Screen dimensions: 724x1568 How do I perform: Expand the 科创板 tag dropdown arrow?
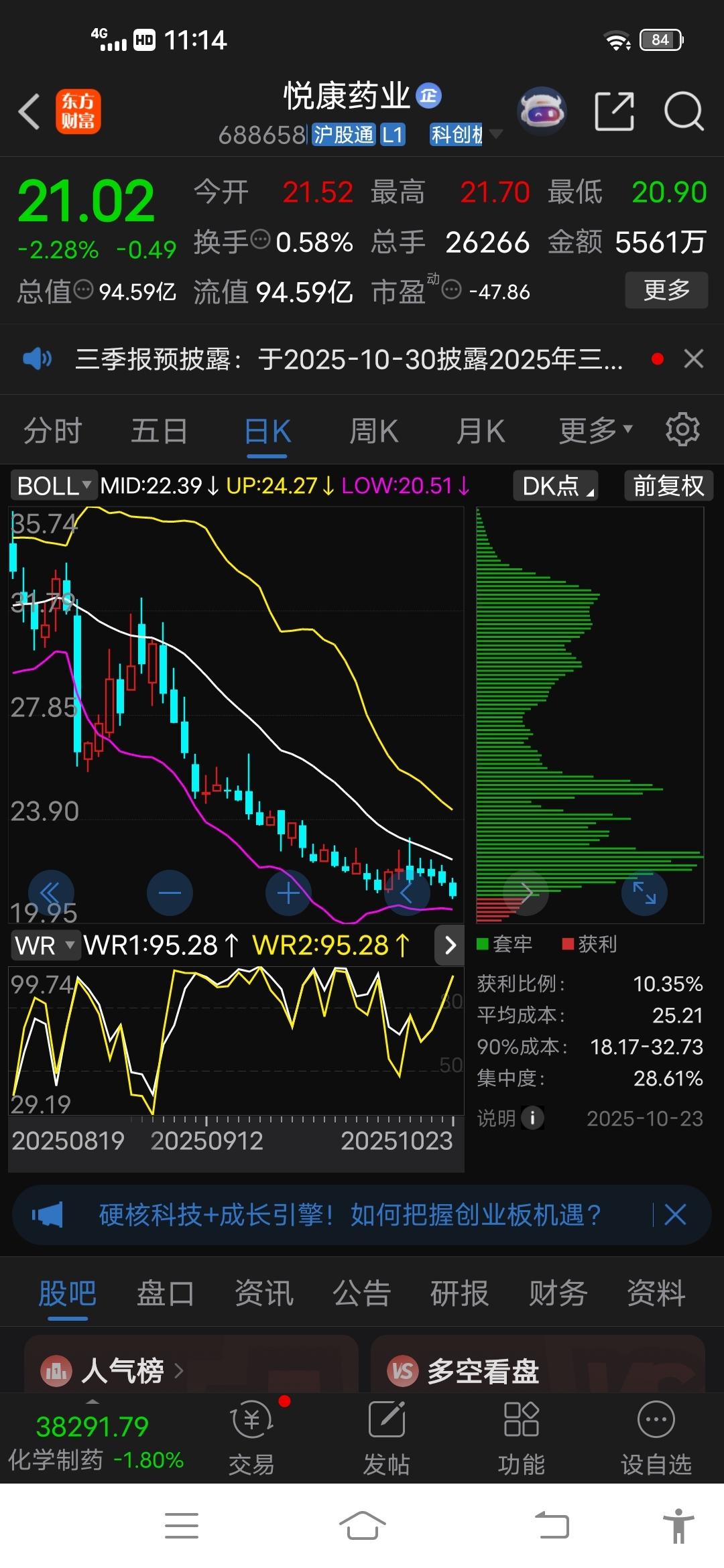tap(496, 134)
